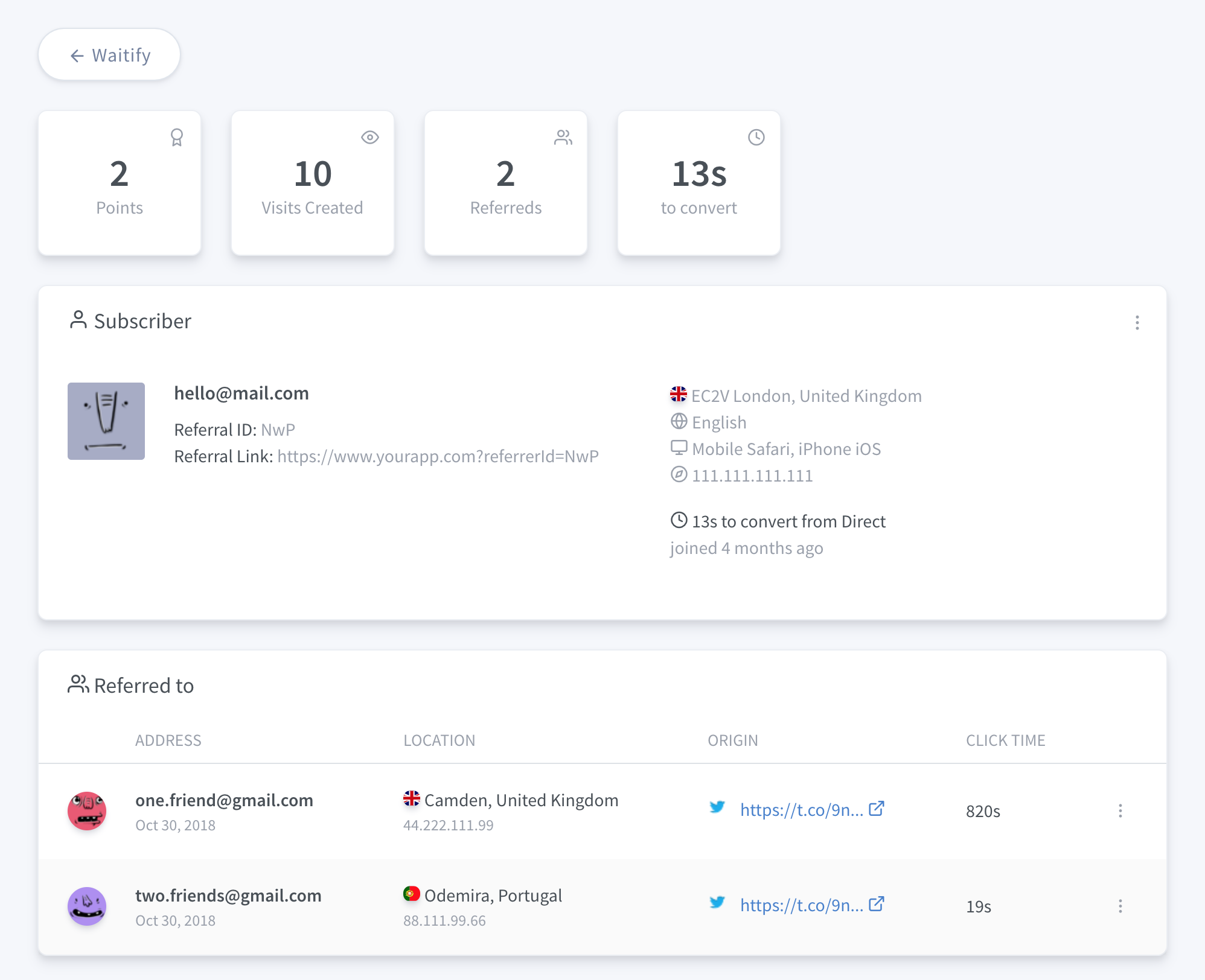This screenshot has width=1205, height=980.
Task: Open options menu for one.friend@gmail.com row
Action: tap(1120, 810)
